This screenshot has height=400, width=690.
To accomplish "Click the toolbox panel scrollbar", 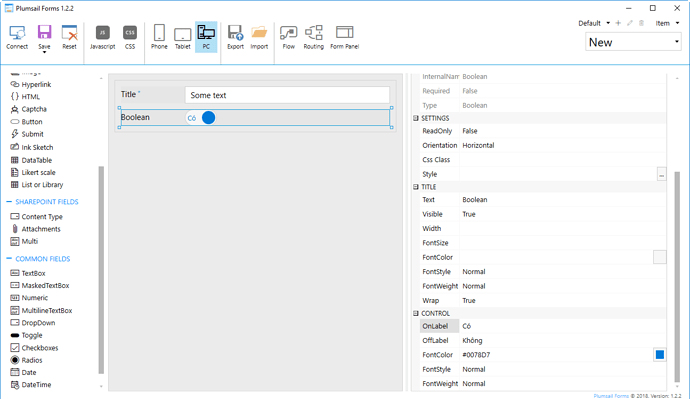I will (101, 269).
